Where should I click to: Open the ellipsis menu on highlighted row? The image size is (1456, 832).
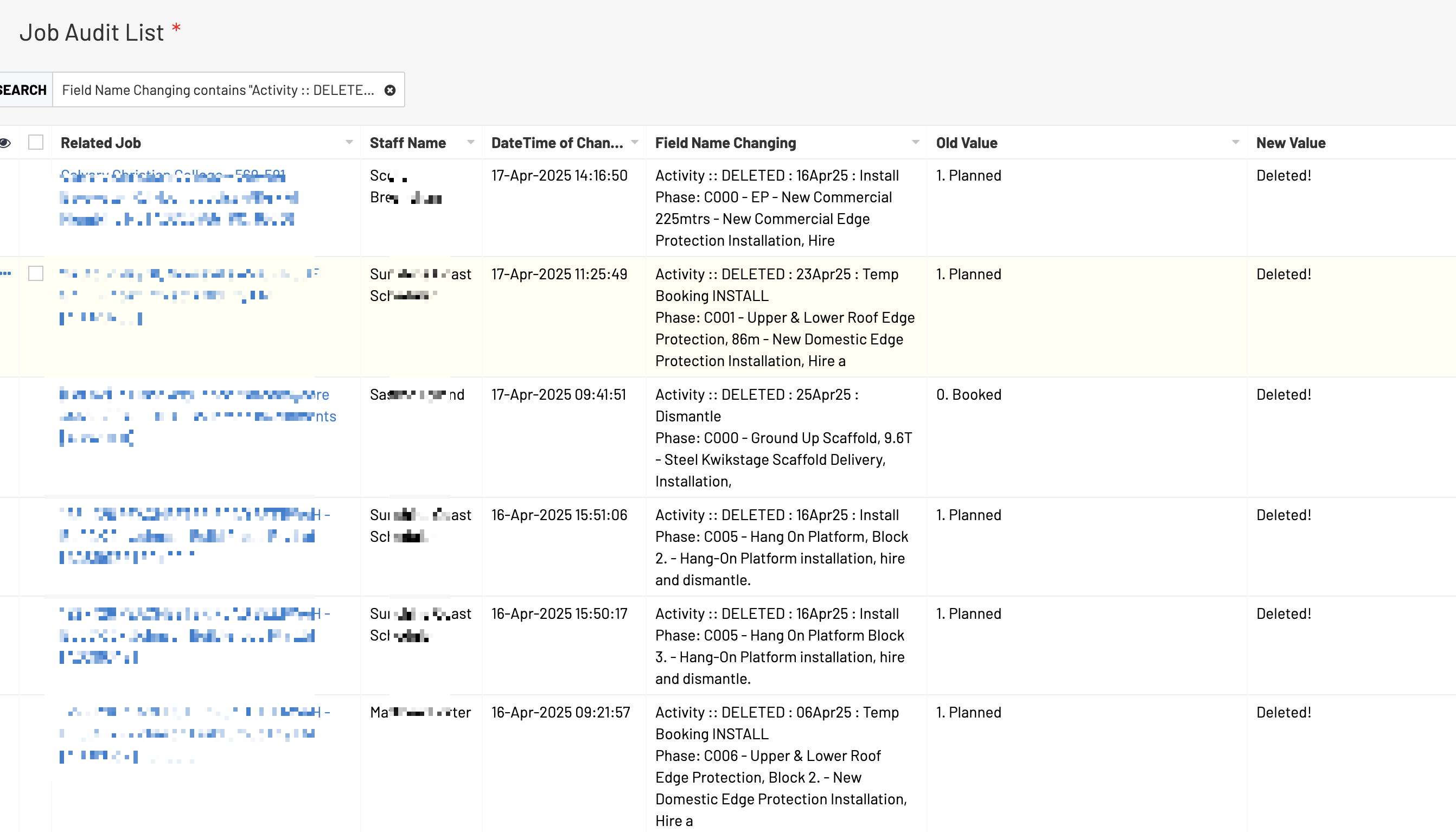6,274
